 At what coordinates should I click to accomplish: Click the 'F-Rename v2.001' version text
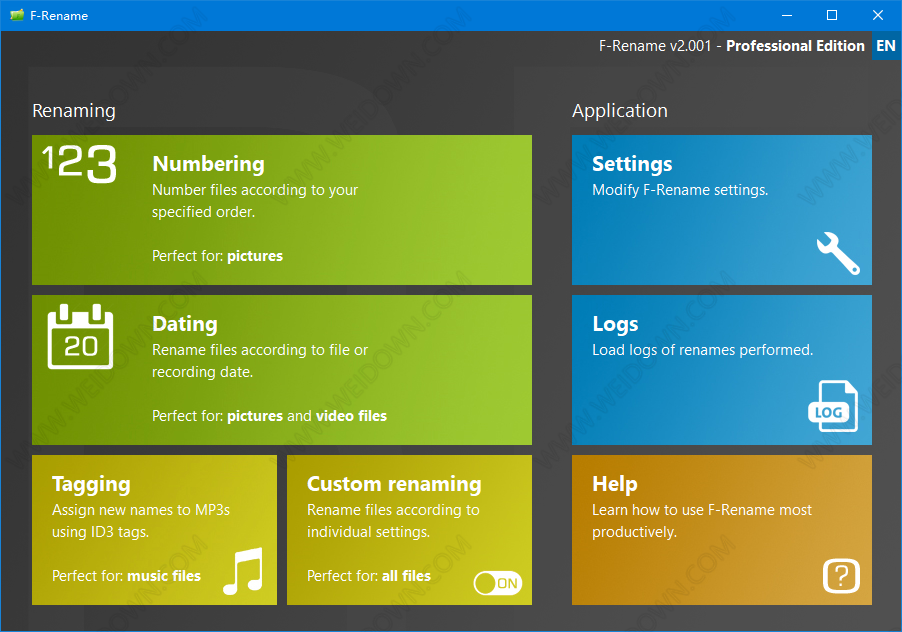[x=655, y=46]
